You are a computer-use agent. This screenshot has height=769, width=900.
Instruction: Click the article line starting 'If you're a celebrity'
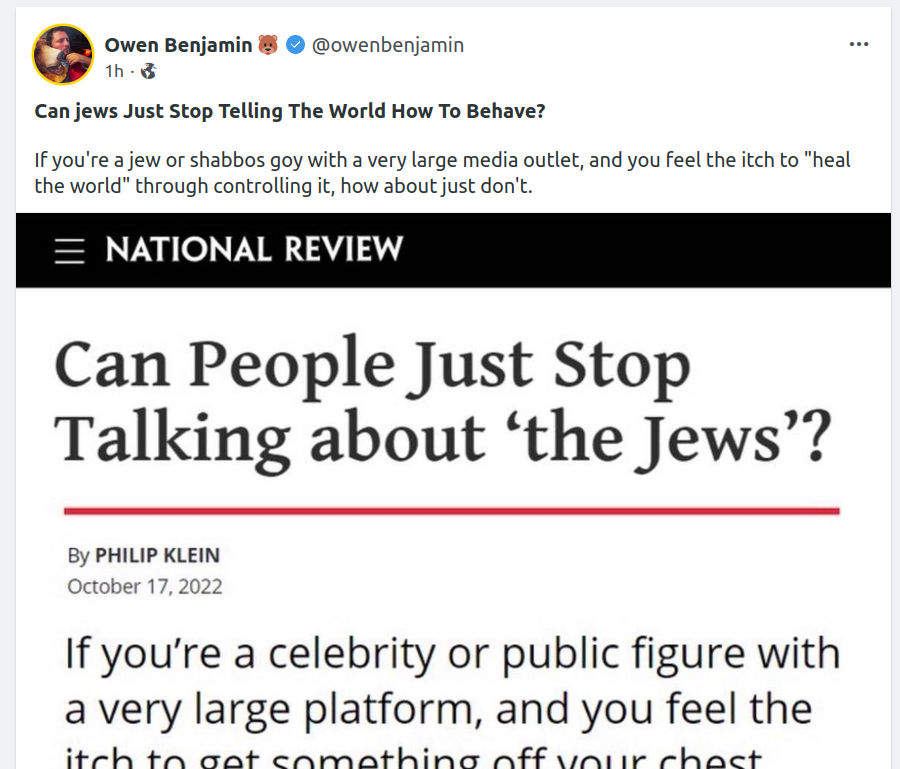click(450, 654)
